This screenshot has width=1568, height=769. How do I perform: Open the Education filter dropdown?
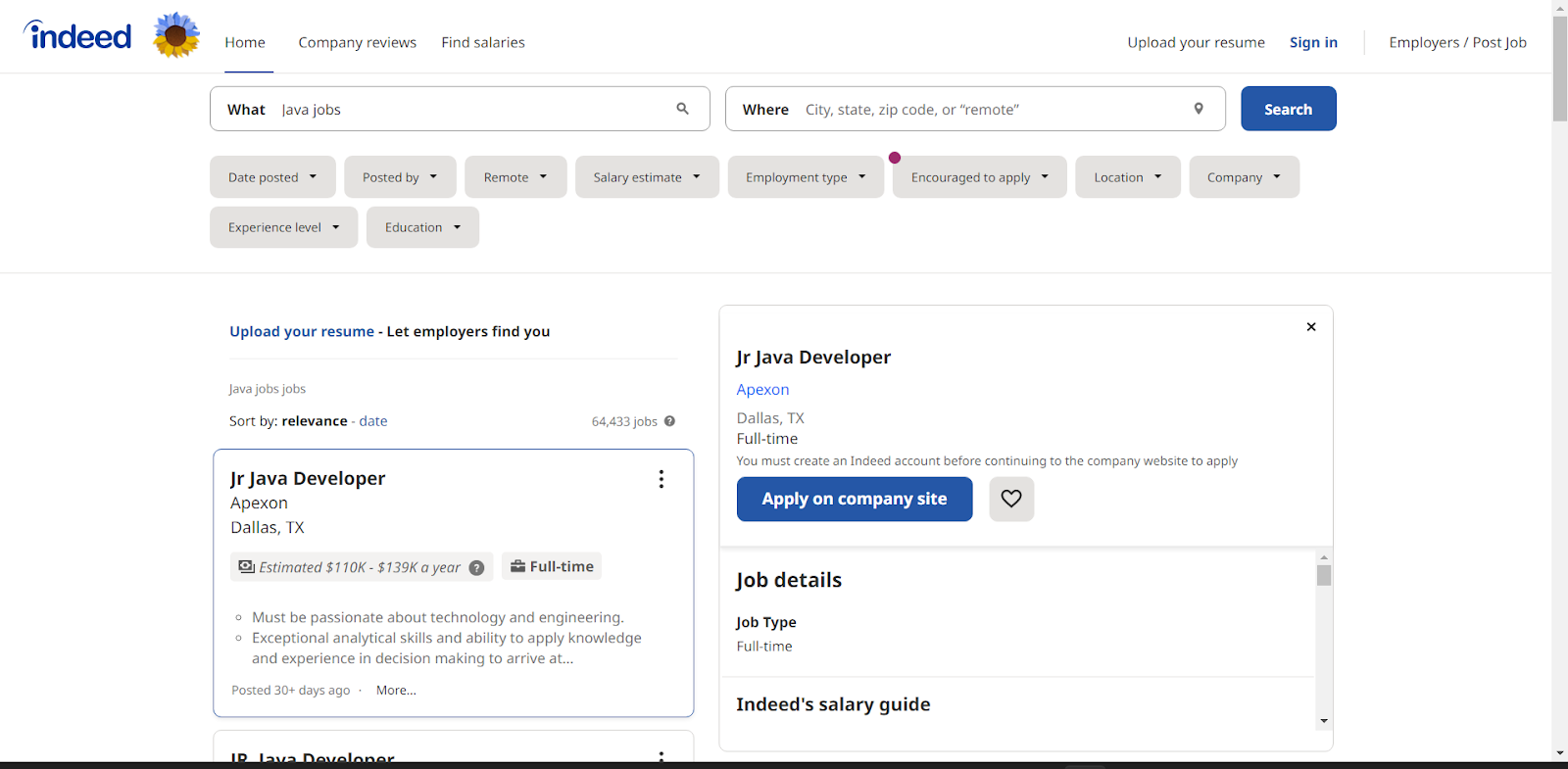422,227
